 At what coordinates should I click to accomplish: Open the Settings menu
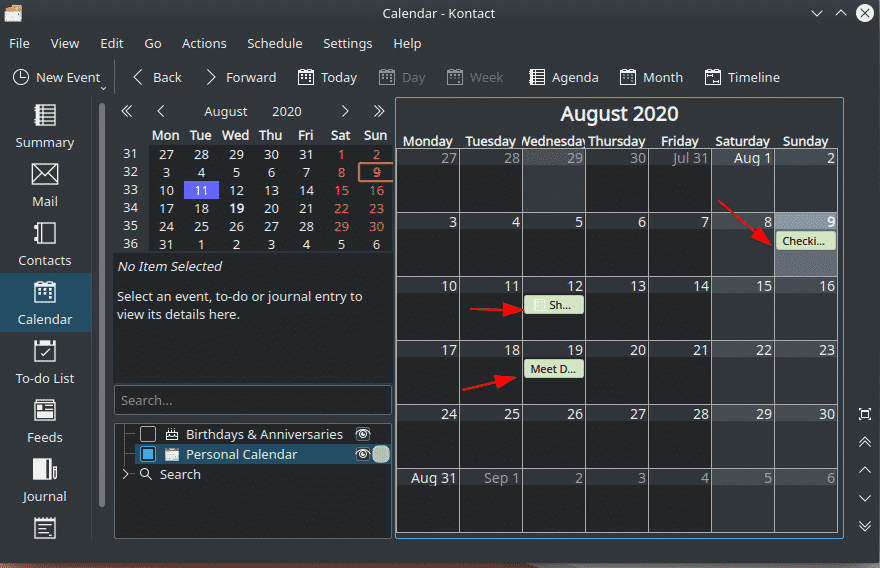point(347,44)
